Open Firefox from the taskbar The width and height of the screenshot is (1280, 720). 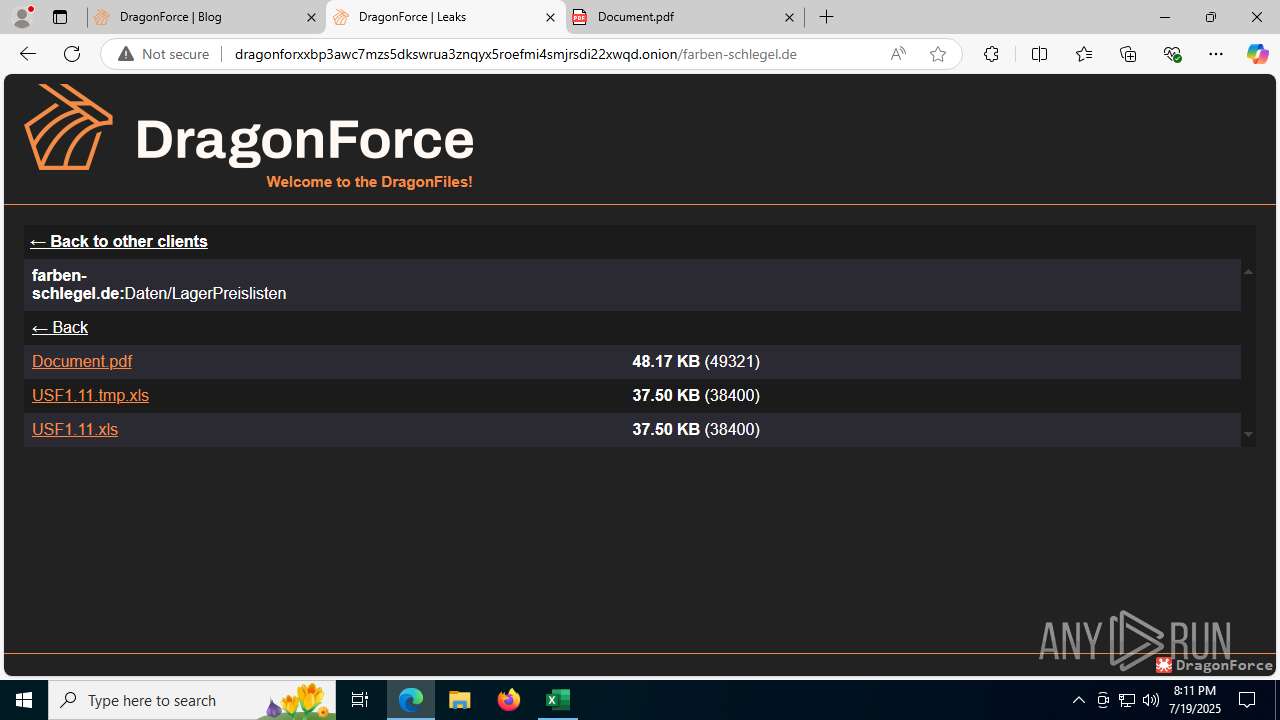pyautogui.click(x=509, y=700)
